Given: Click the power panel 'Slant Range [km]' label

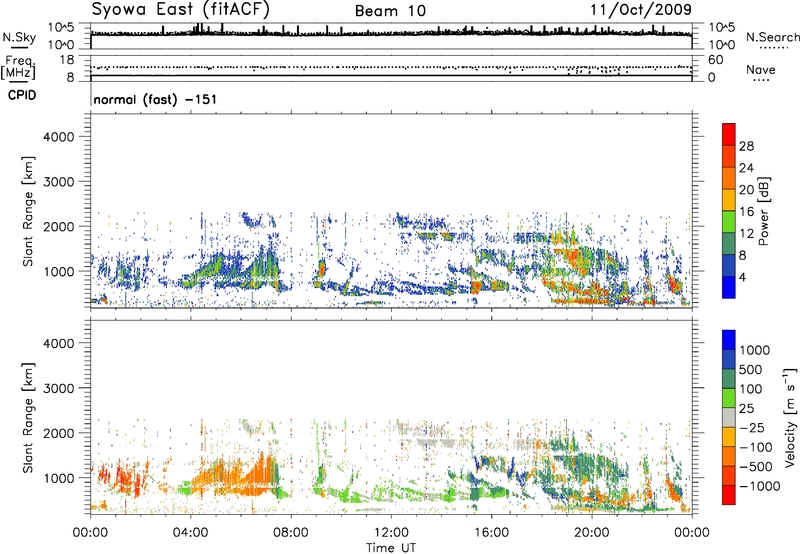Looking at the screenshot, I should (x=28, y=211).
